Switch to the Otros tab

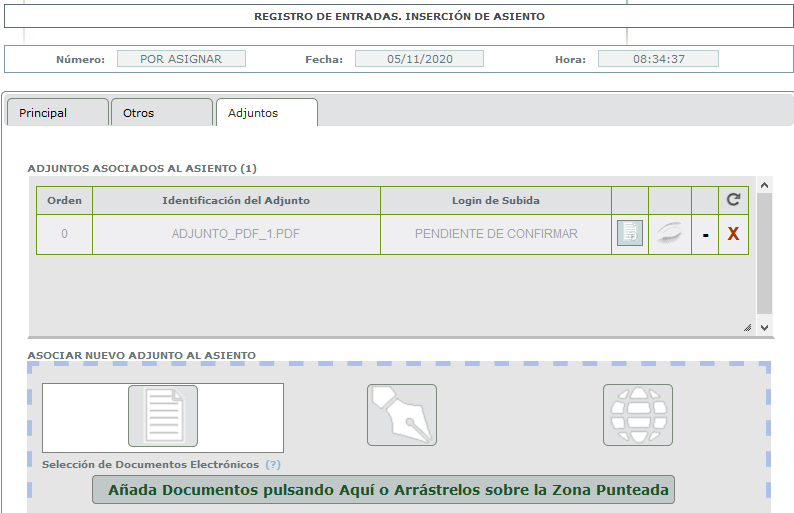pyautogui.click(x=162, y=112)
